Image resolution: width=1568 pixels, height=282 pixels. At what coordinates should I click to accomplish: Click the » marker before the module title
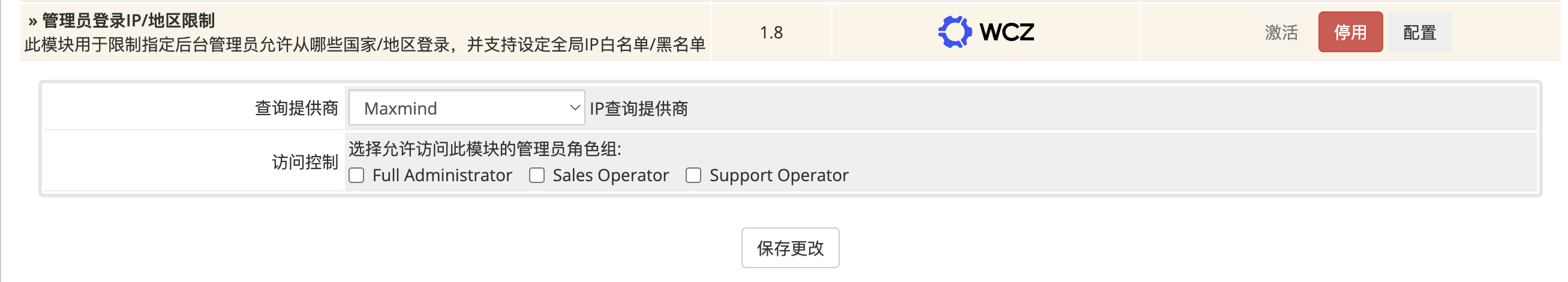(x=33, y=22)
